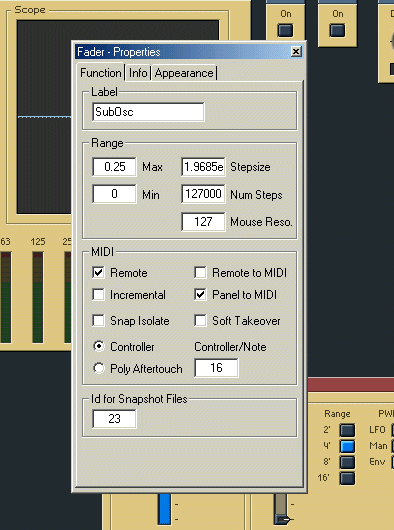Click the grey fader handle at bottom right
The width and height of the screenshot is (394, 530).
(x=282, y=519)
